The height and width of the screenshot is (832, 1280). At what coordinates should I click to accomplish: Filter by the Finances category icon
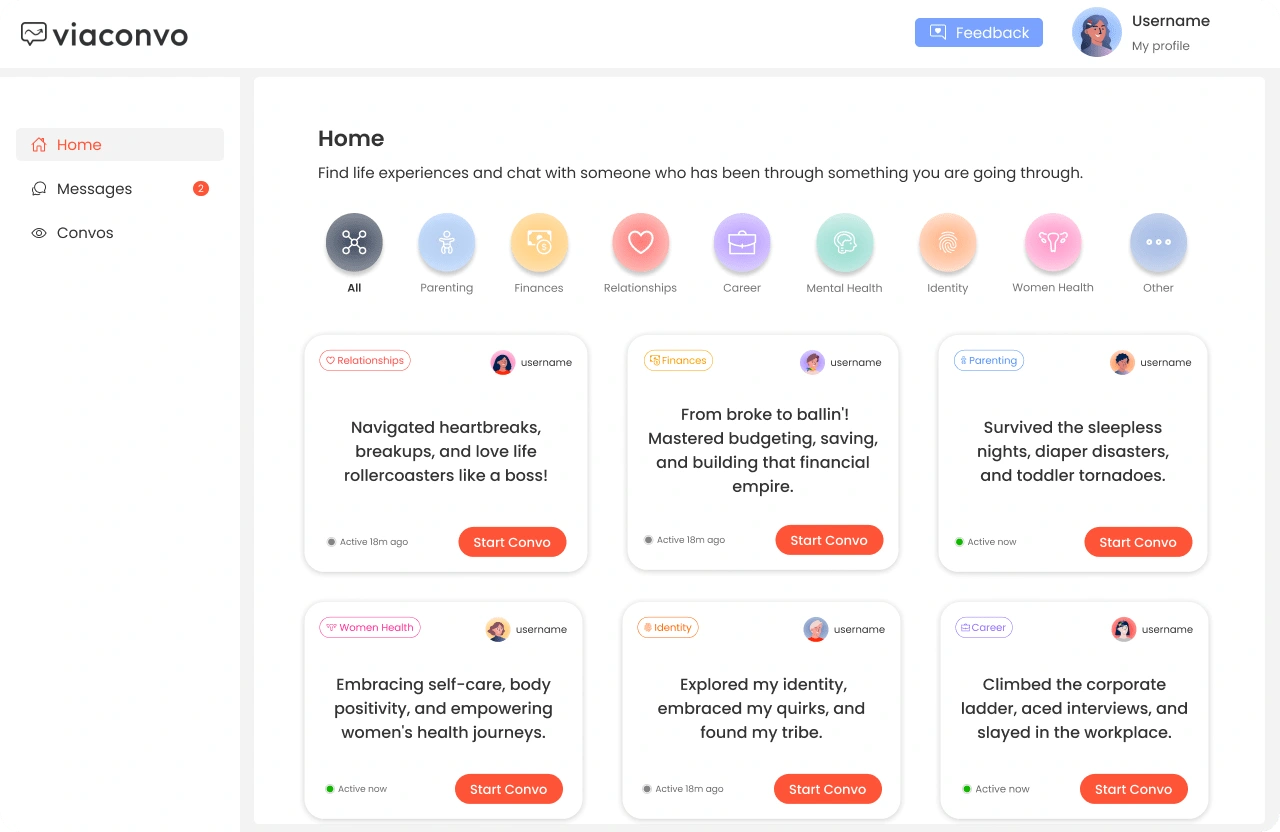(539, 243)
